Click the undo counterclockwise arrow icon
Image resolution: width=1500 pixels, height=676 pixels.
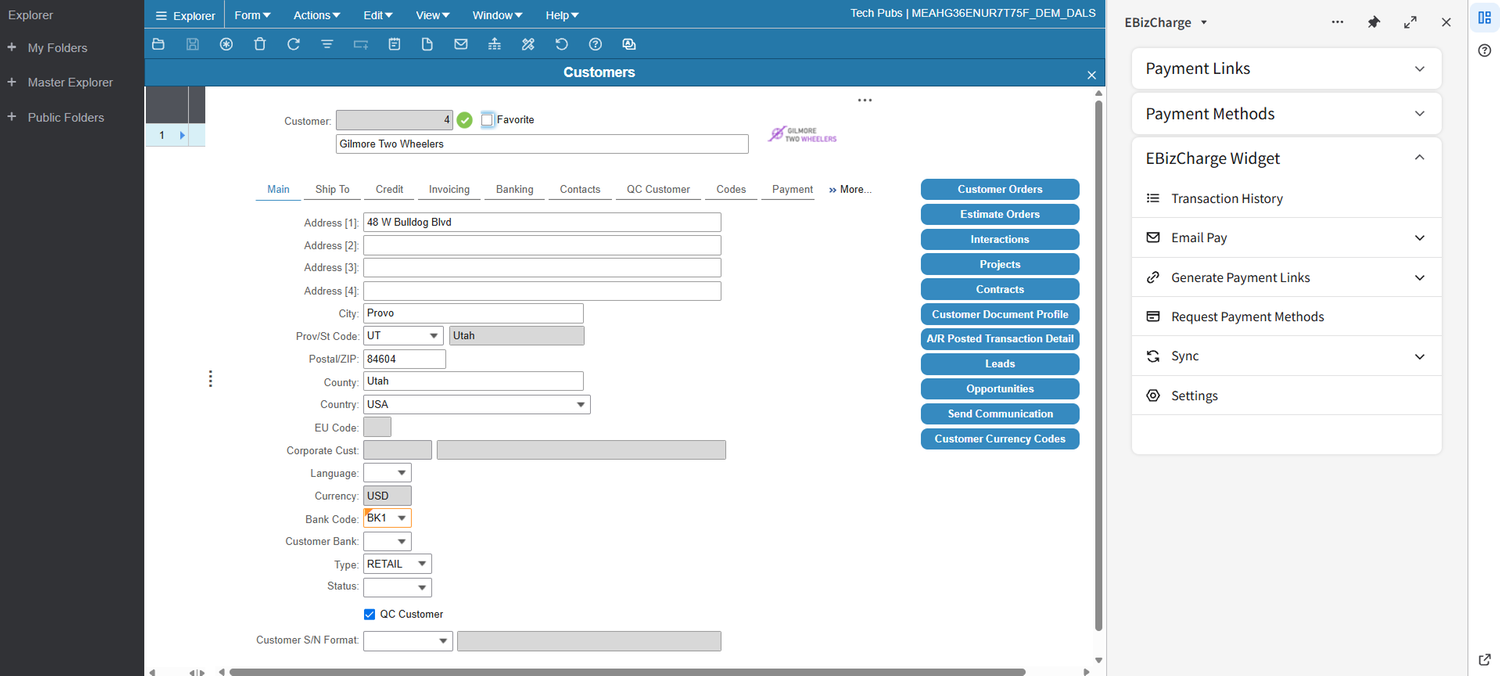coord(562,44)
